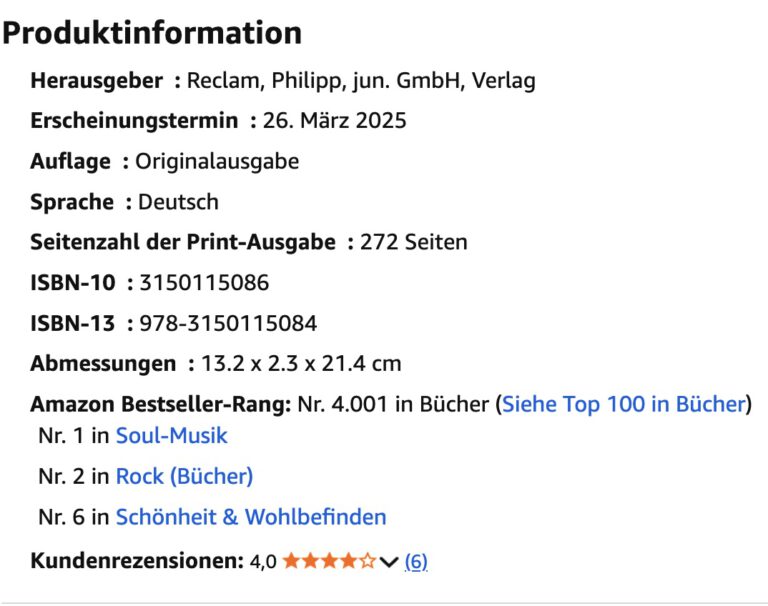Click the Amazon Bestseller-Rang label
Viewport: 768px width, 606px height.
coord(160,404)
